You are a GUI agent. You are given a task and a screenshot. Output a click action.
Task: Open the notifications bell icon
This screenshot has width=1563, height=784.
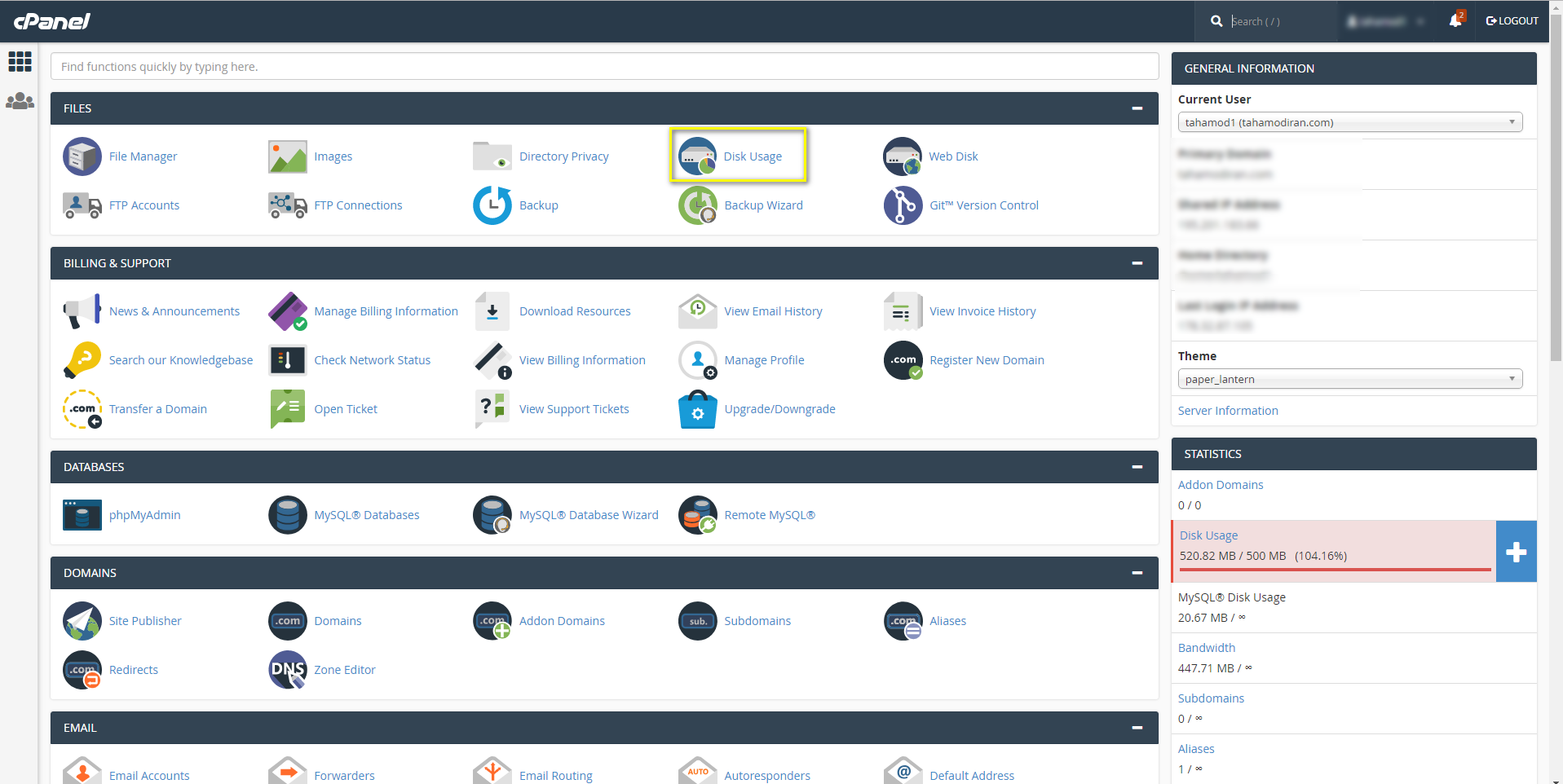click(1455, 20)
